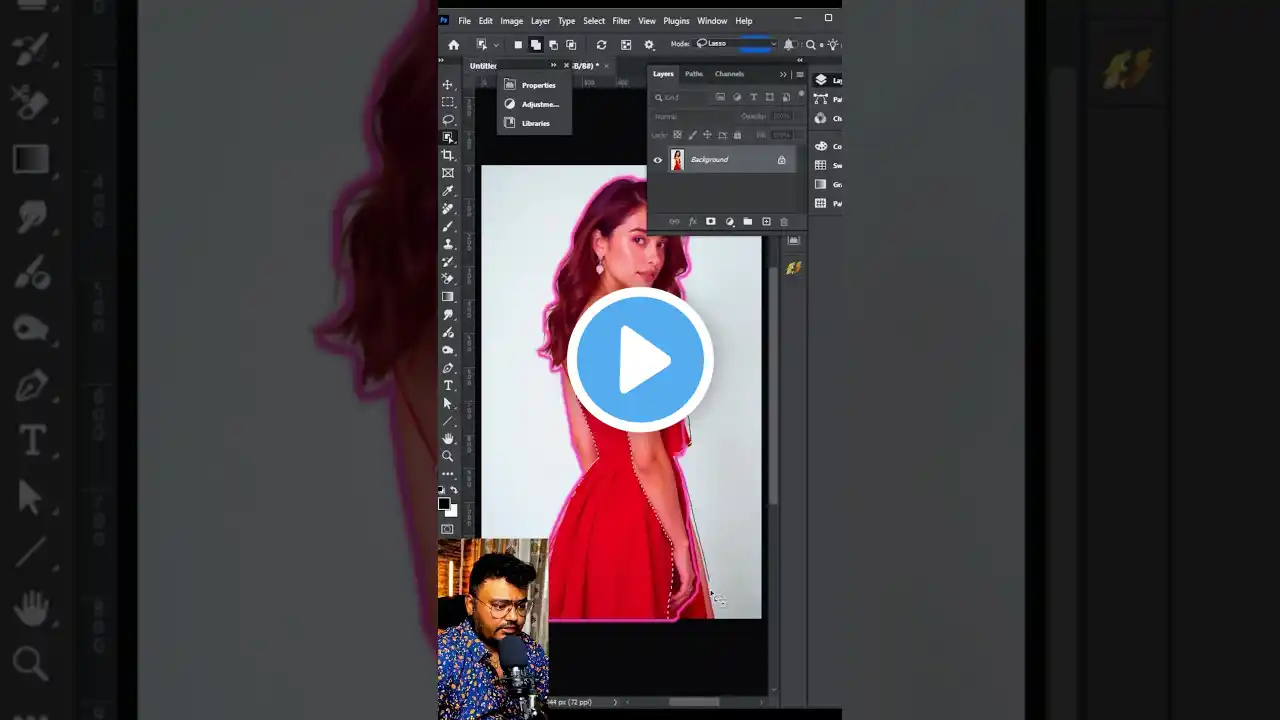
Task: Select the Object Selection tool
Action: [448, 137]
